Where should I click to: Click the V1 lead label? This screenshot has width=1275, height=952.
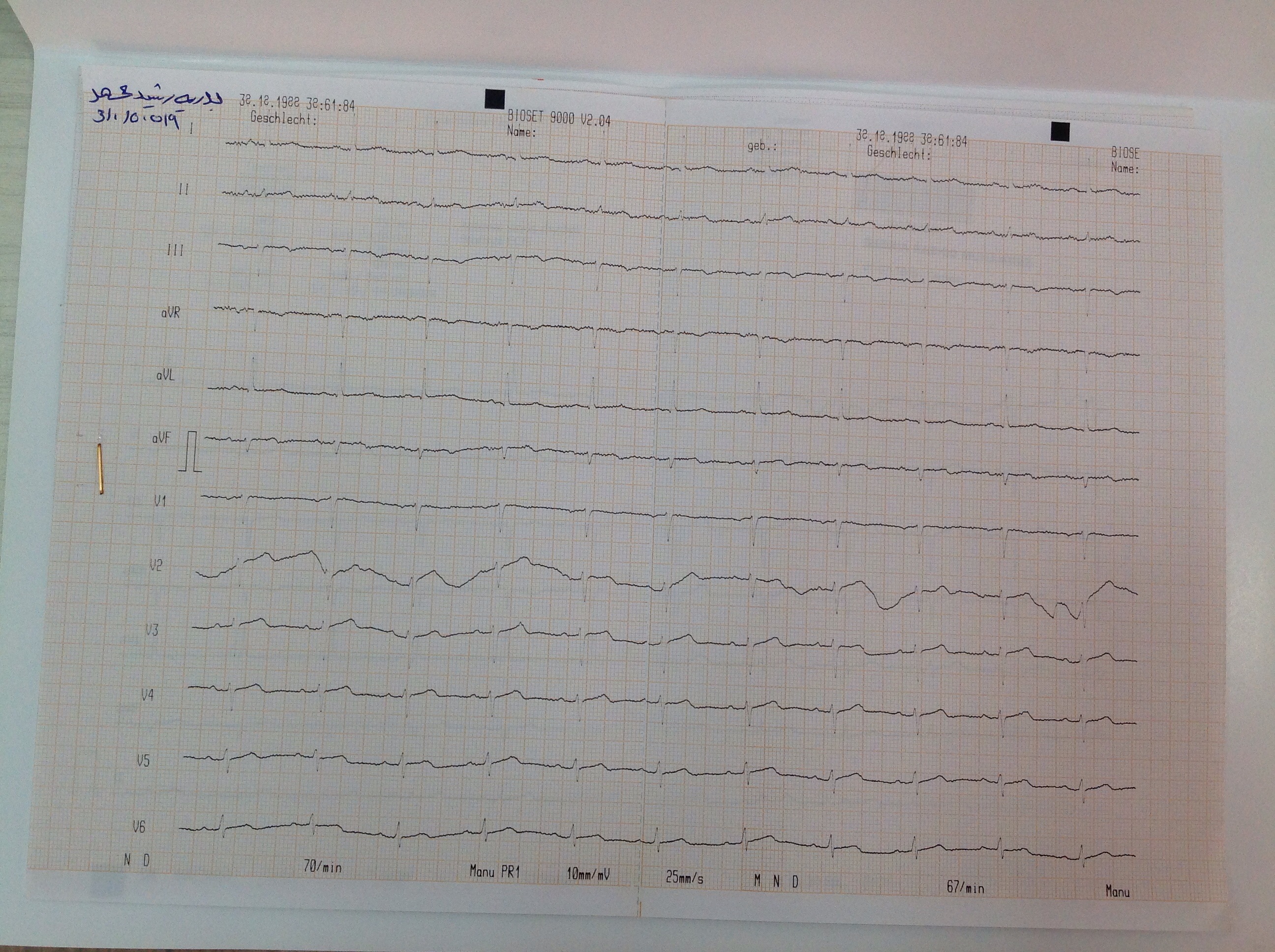click(x=160, y=502)
